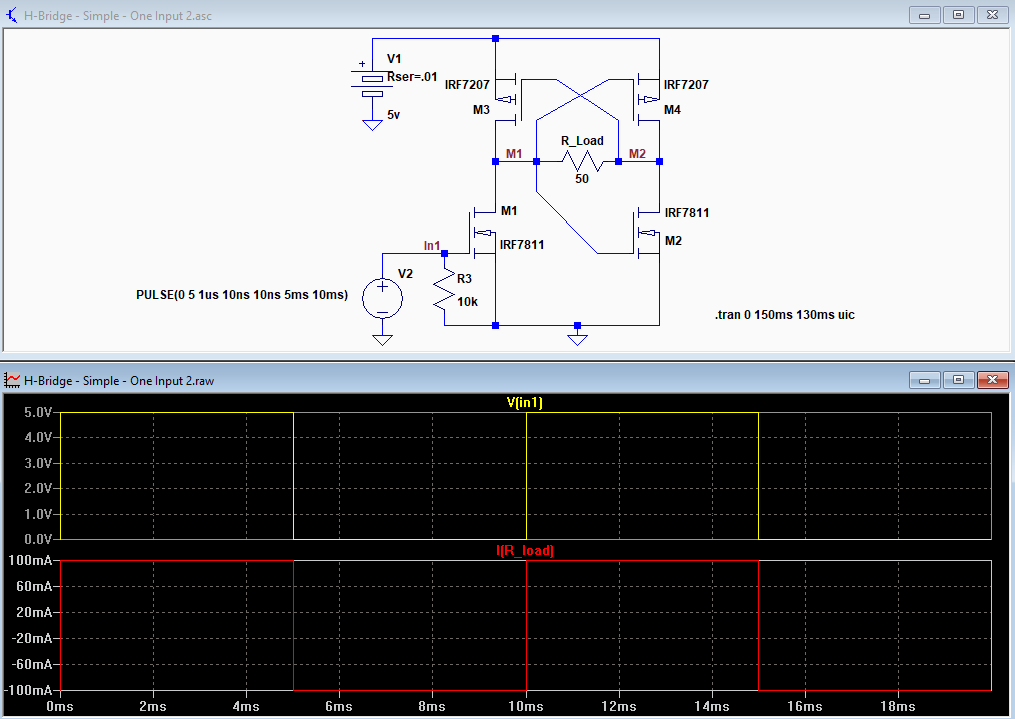Click the Rser=.01 parameter text

pos(412,76)
